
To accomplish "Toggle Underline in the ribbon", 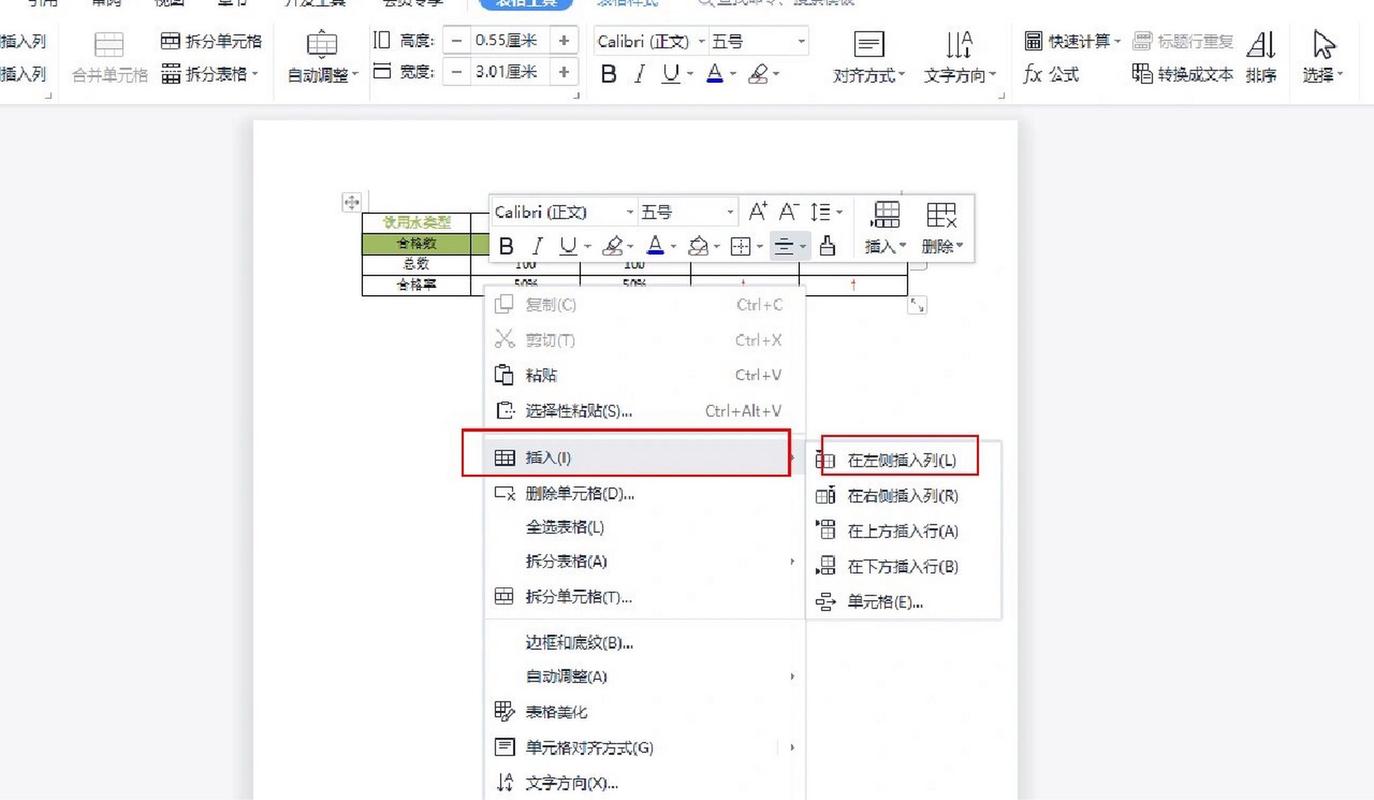I will 670,75.
